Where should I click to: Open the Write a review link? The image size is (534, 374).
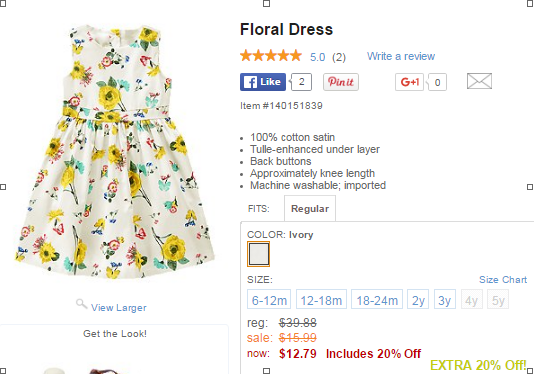coord(401,56)
